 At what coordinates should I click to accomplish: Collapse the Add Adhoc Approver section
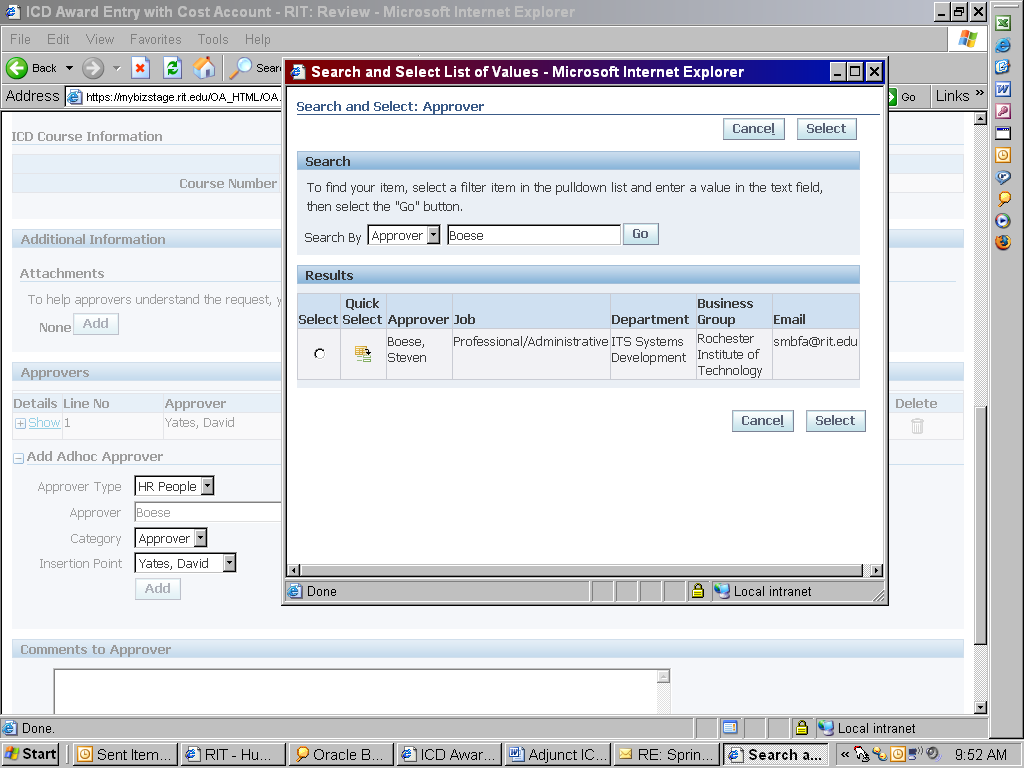19,457
